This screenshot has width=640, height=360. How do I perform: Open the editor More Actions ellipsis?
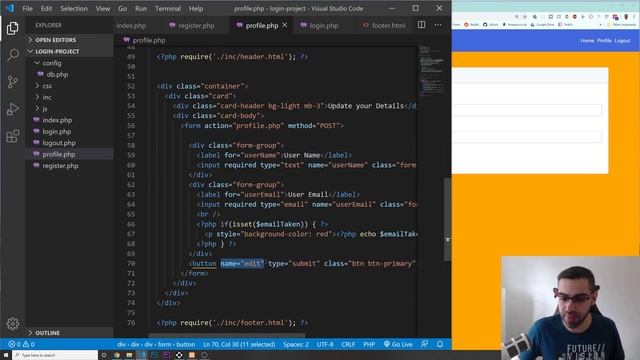coord(438,25)
